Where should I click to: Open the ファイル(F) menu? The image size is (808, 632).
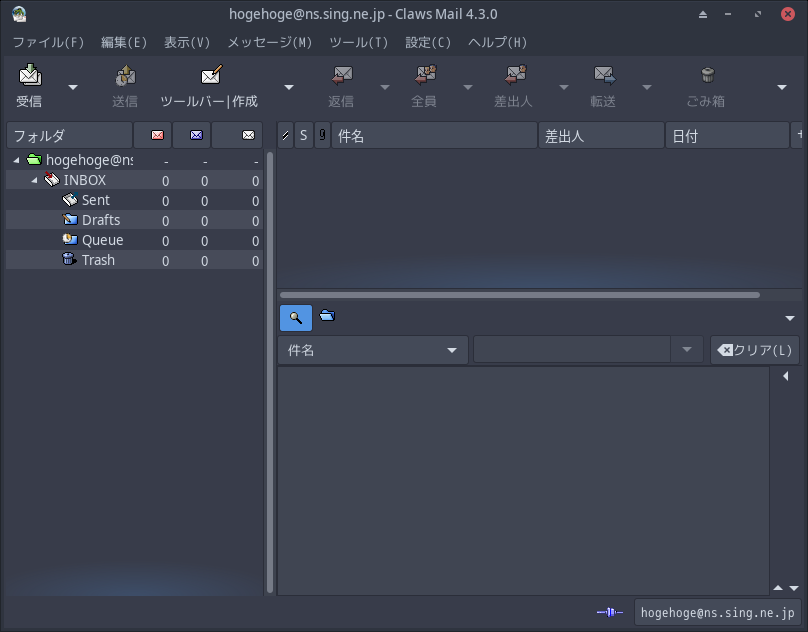48,42
